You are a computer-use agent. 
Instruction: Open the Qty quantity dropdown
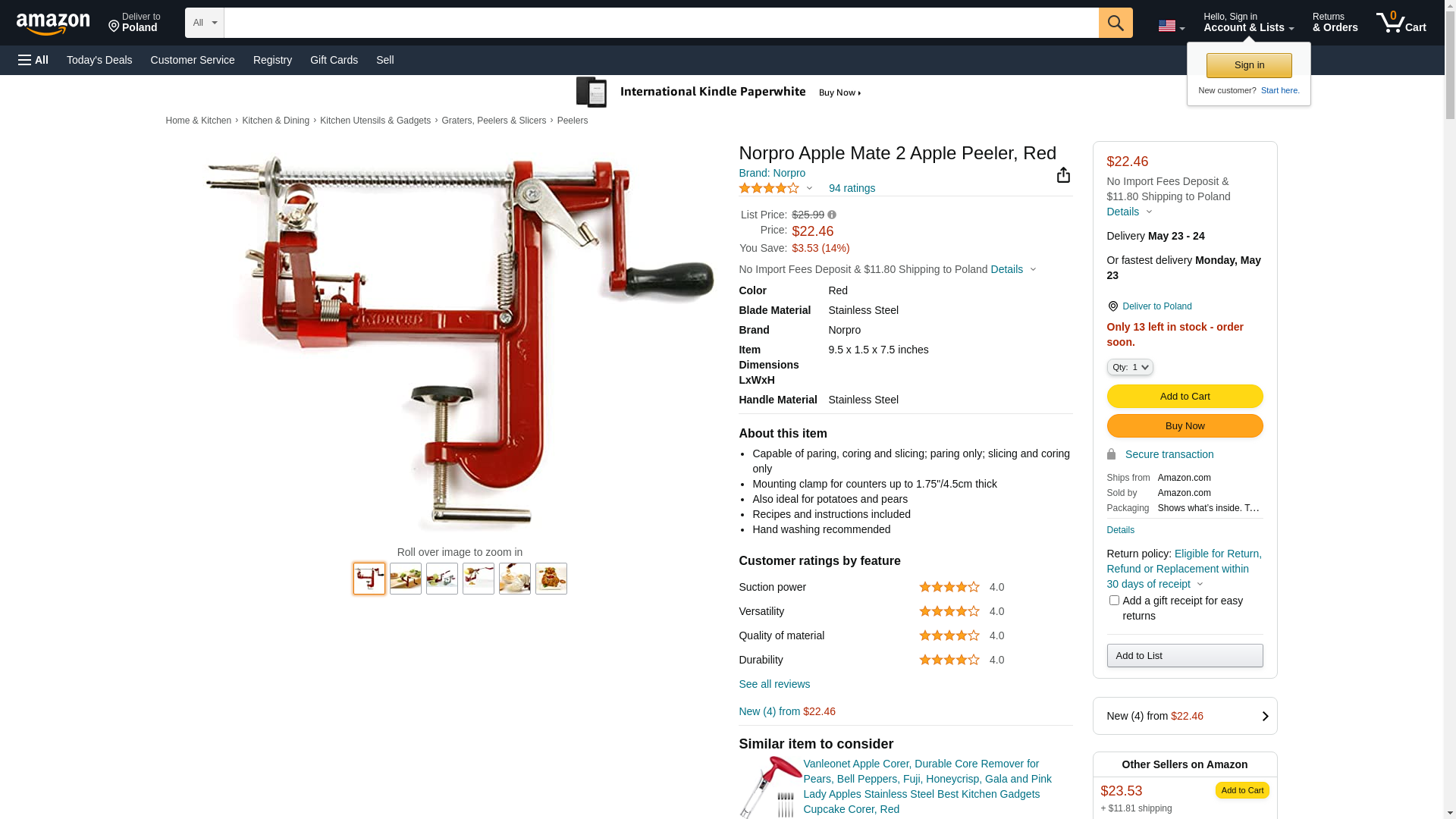coord(1129,367)
